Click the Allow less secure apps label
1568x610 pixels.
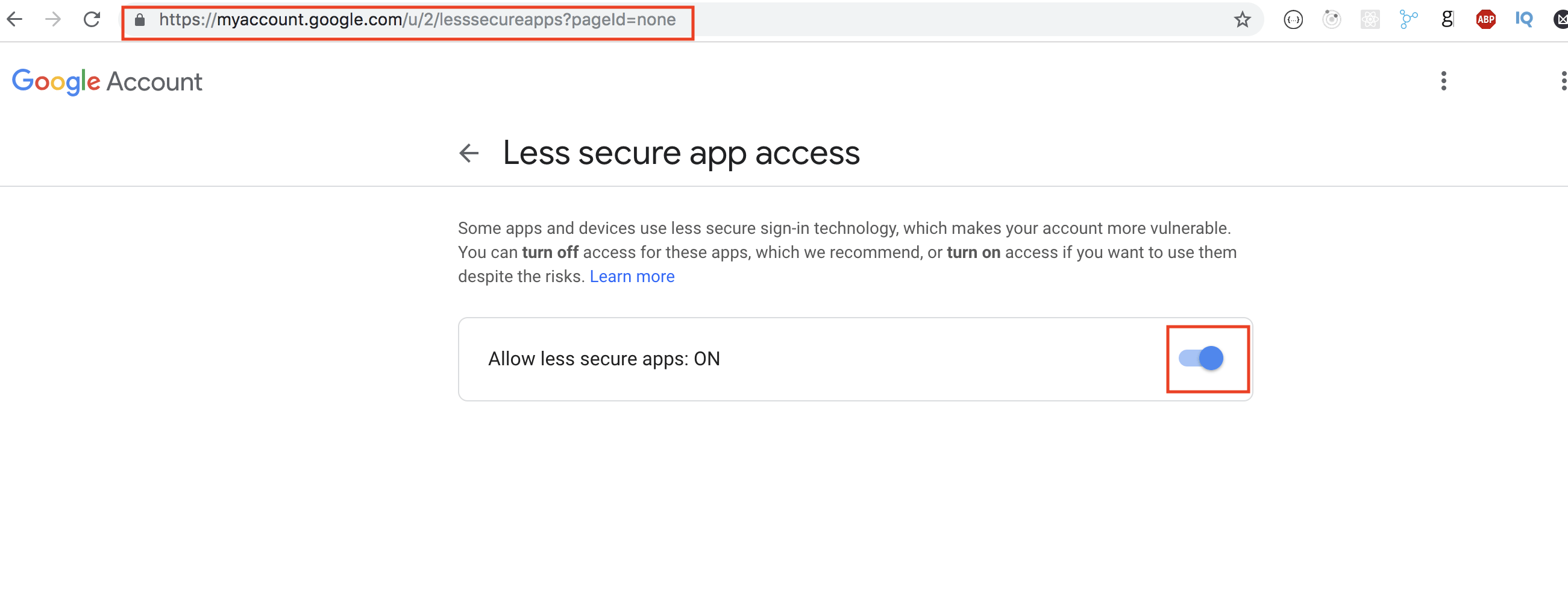pos(604,359)
